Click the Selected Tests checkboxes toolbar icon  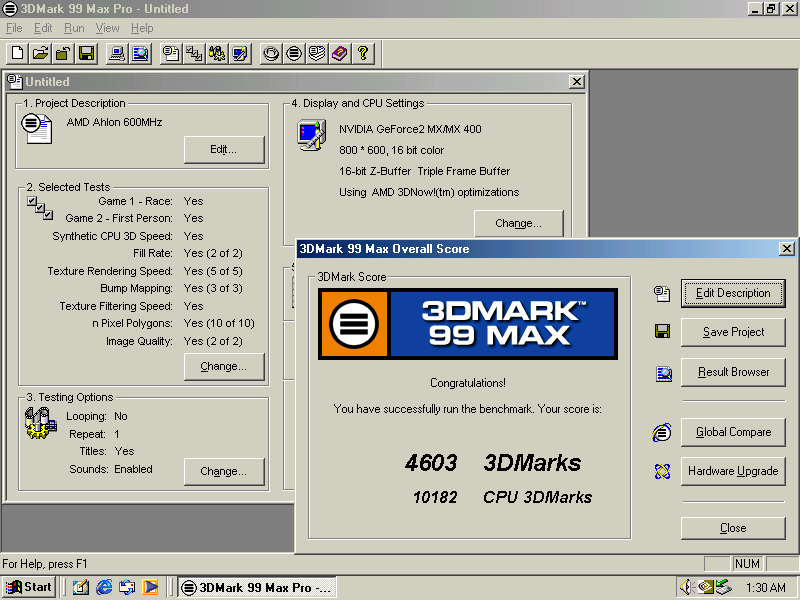pos(194,53)
